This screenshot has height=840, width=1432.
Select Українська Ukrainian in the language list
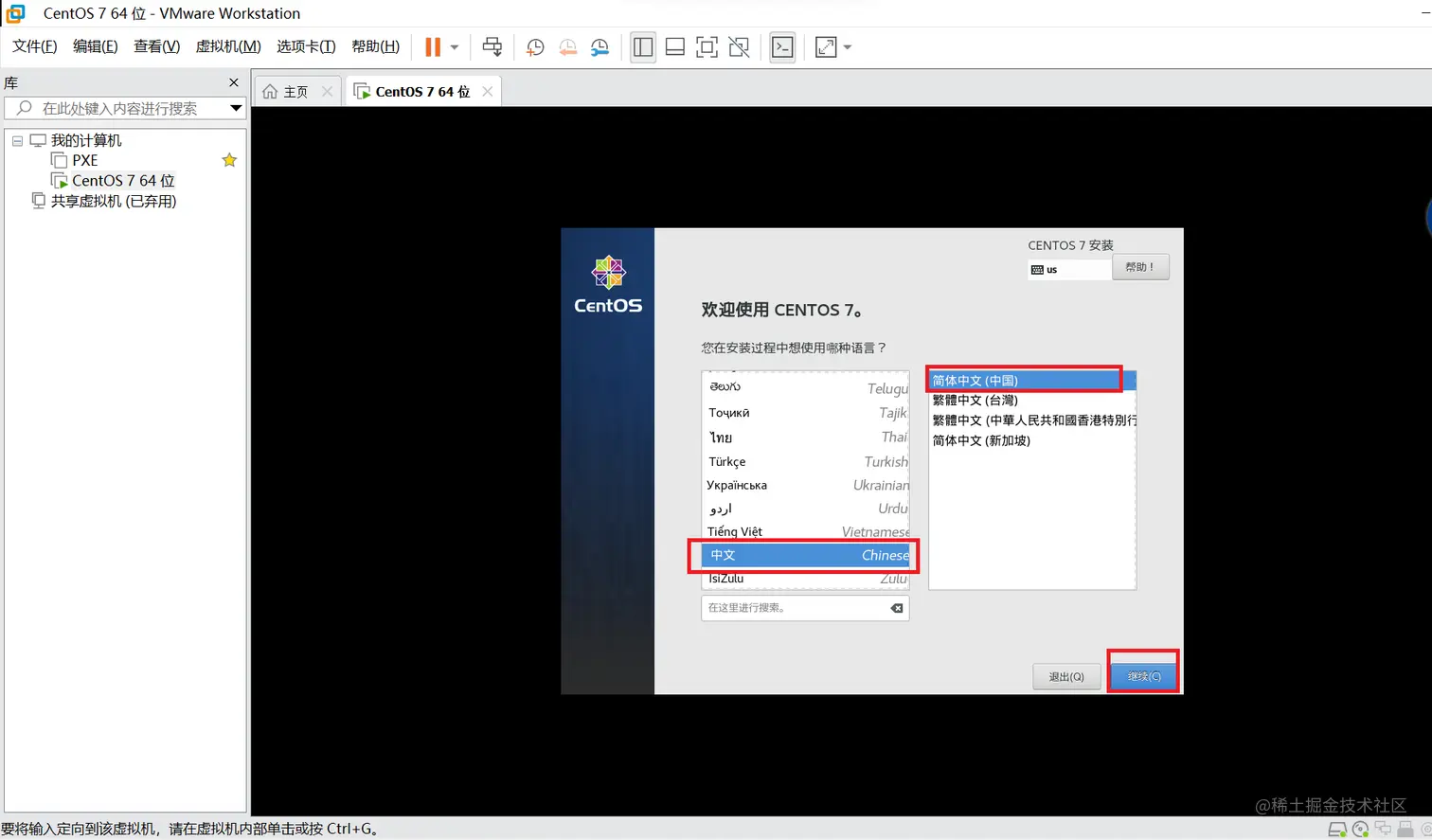point(806,485)
